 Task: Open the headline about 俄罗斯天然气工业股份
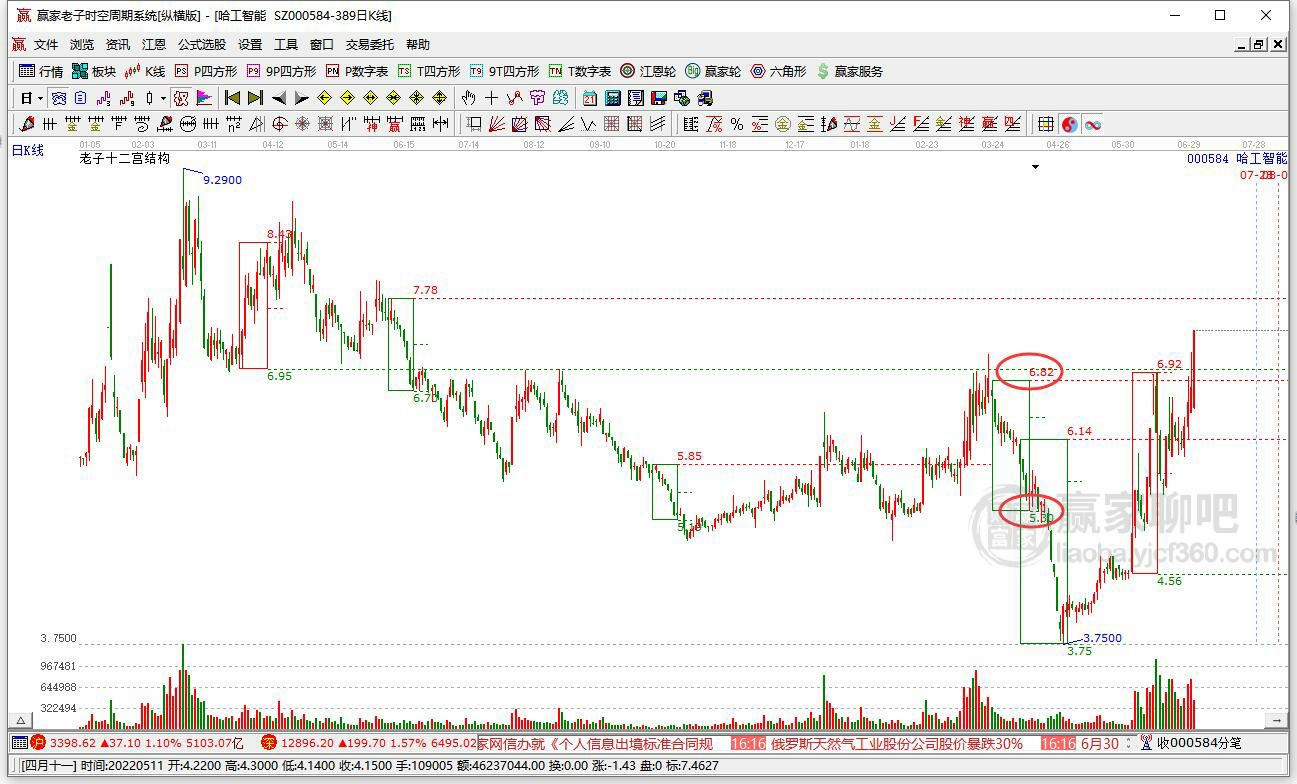click(897, 743)
